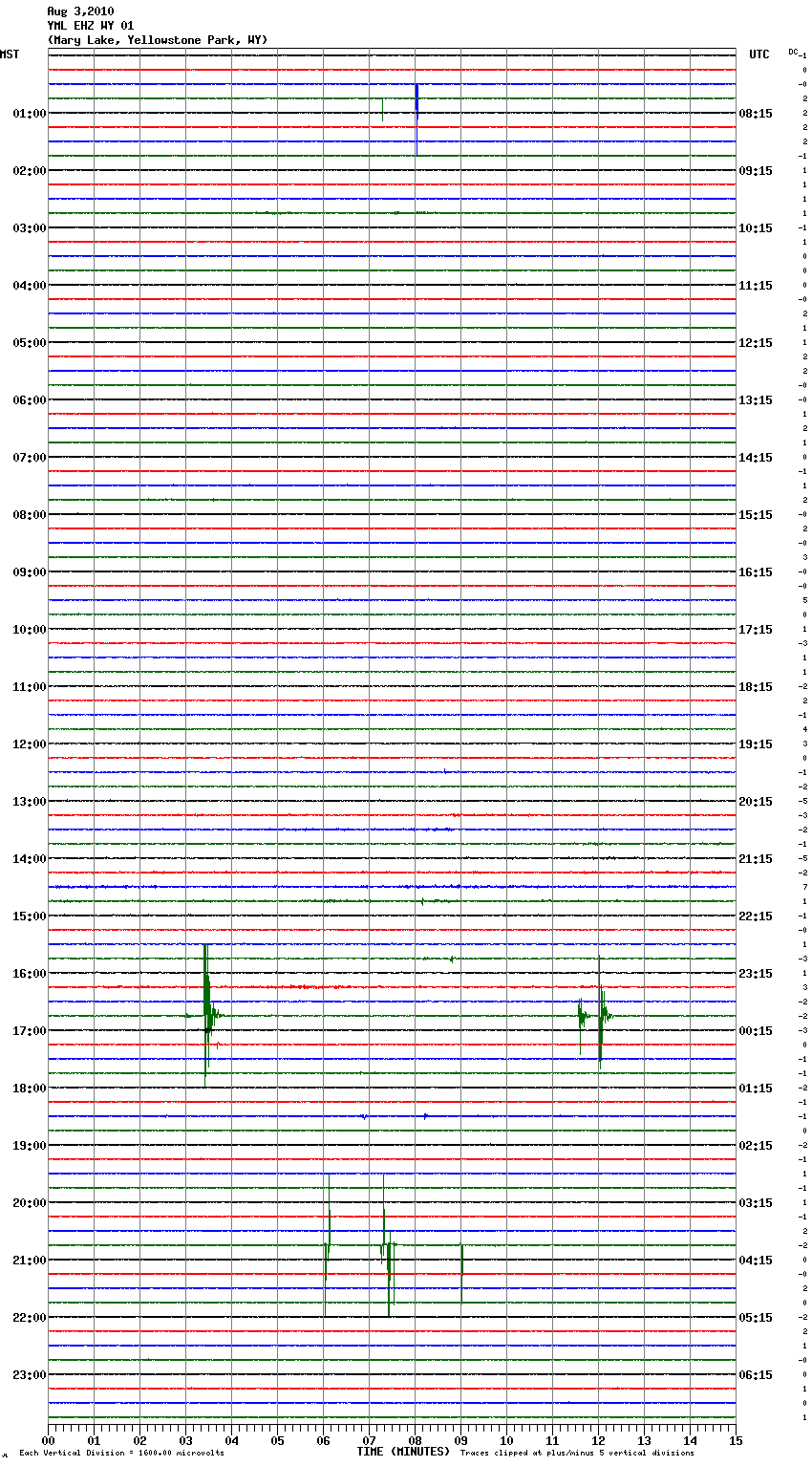Click the '03:15' UTC time label
The image size is (812, 1466).
756,1203
